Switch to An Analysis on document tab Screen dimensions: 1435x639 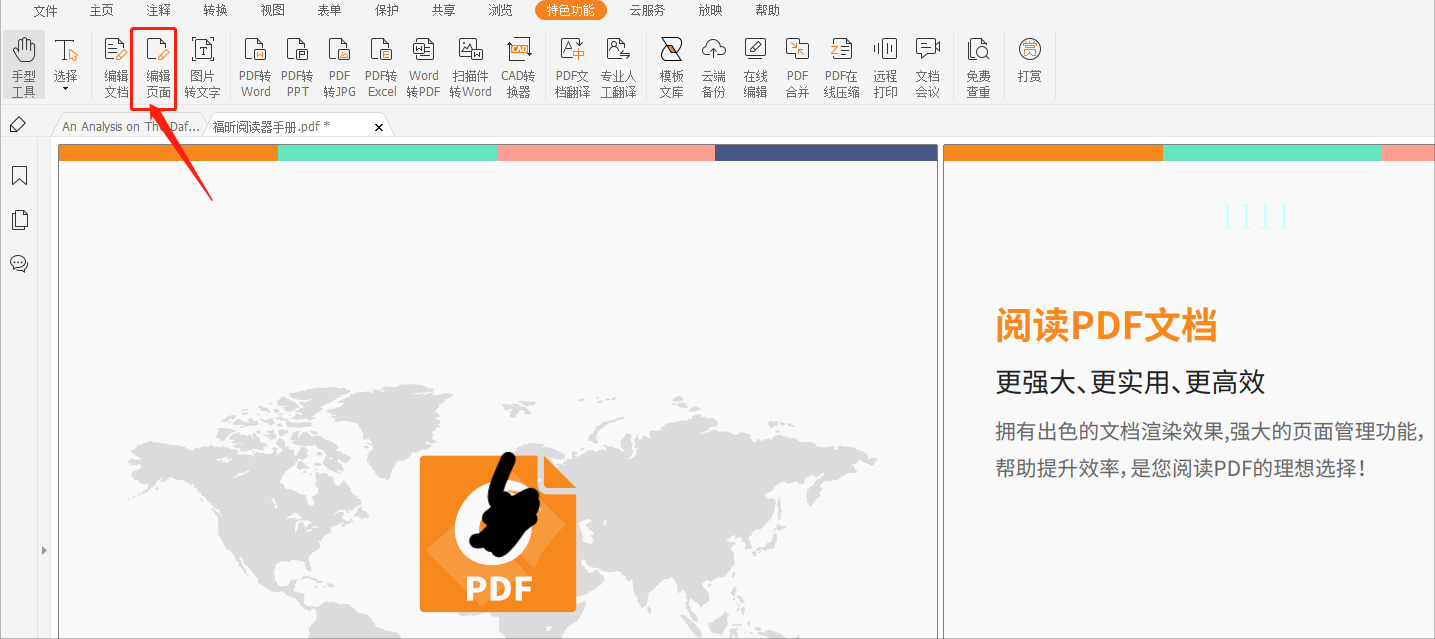[130, 127]
